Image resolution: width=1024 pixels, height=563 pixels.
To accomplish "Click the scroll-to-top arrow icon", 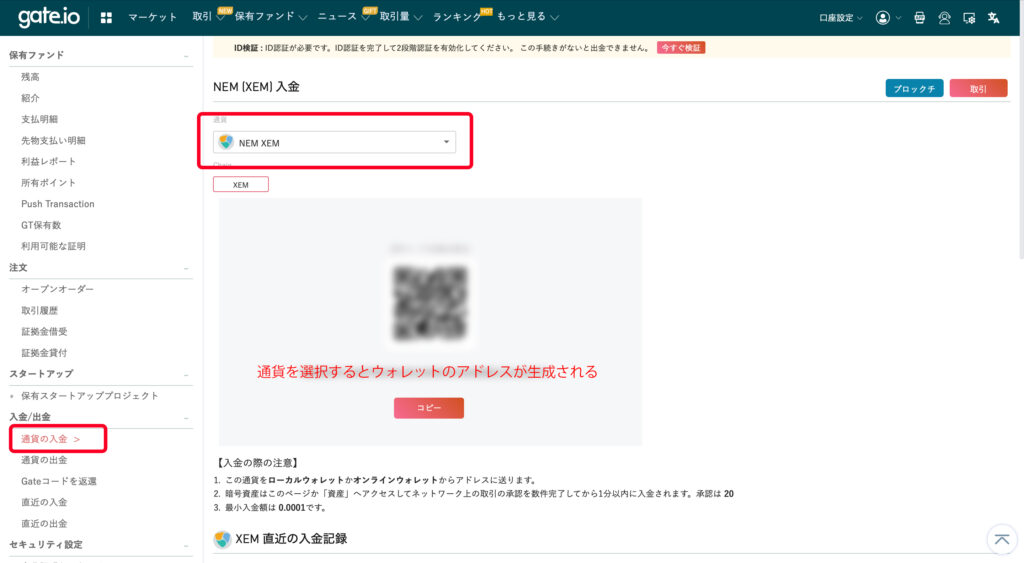I will click(x=1002, y=539).
